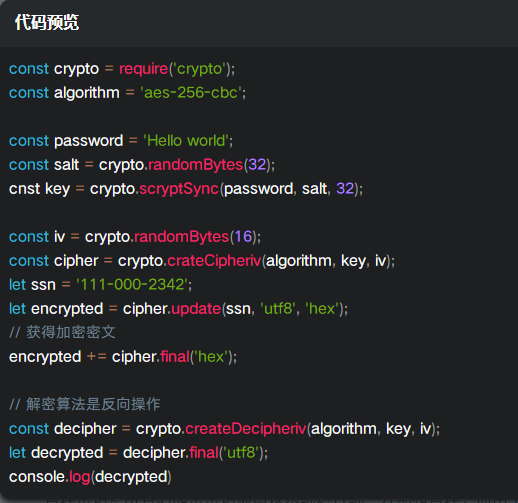Viewport: 518px width, 503px height.
Task: Click the comment 解密算法是反向操作
Action: pos(85,404)
